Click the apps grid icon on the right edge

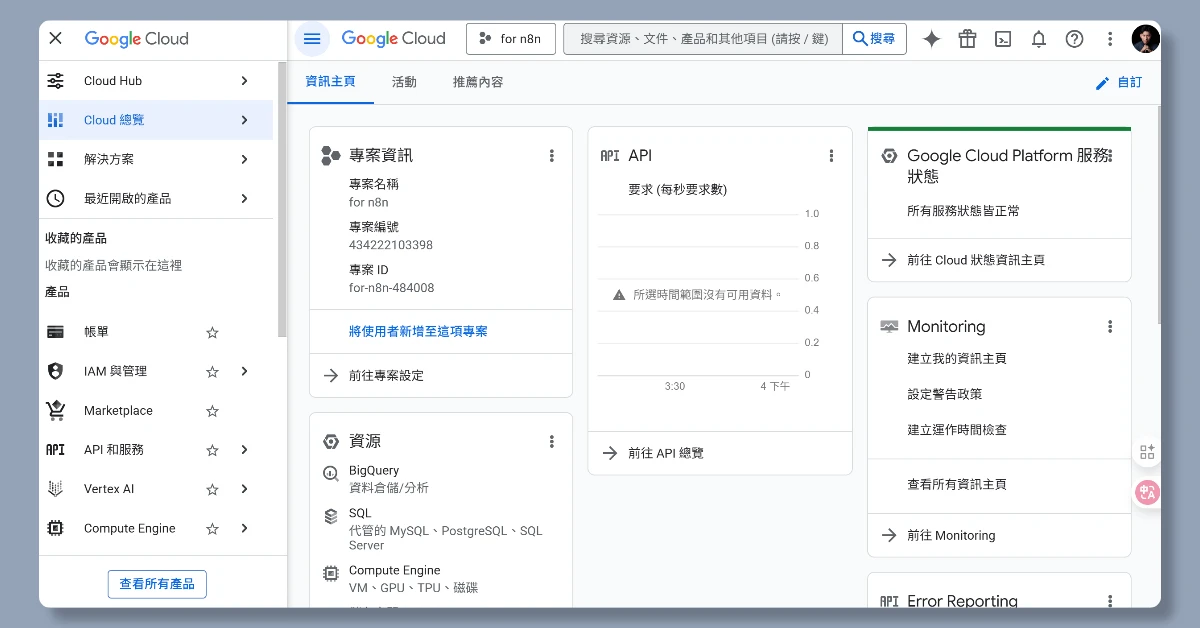pos(1147,452)
